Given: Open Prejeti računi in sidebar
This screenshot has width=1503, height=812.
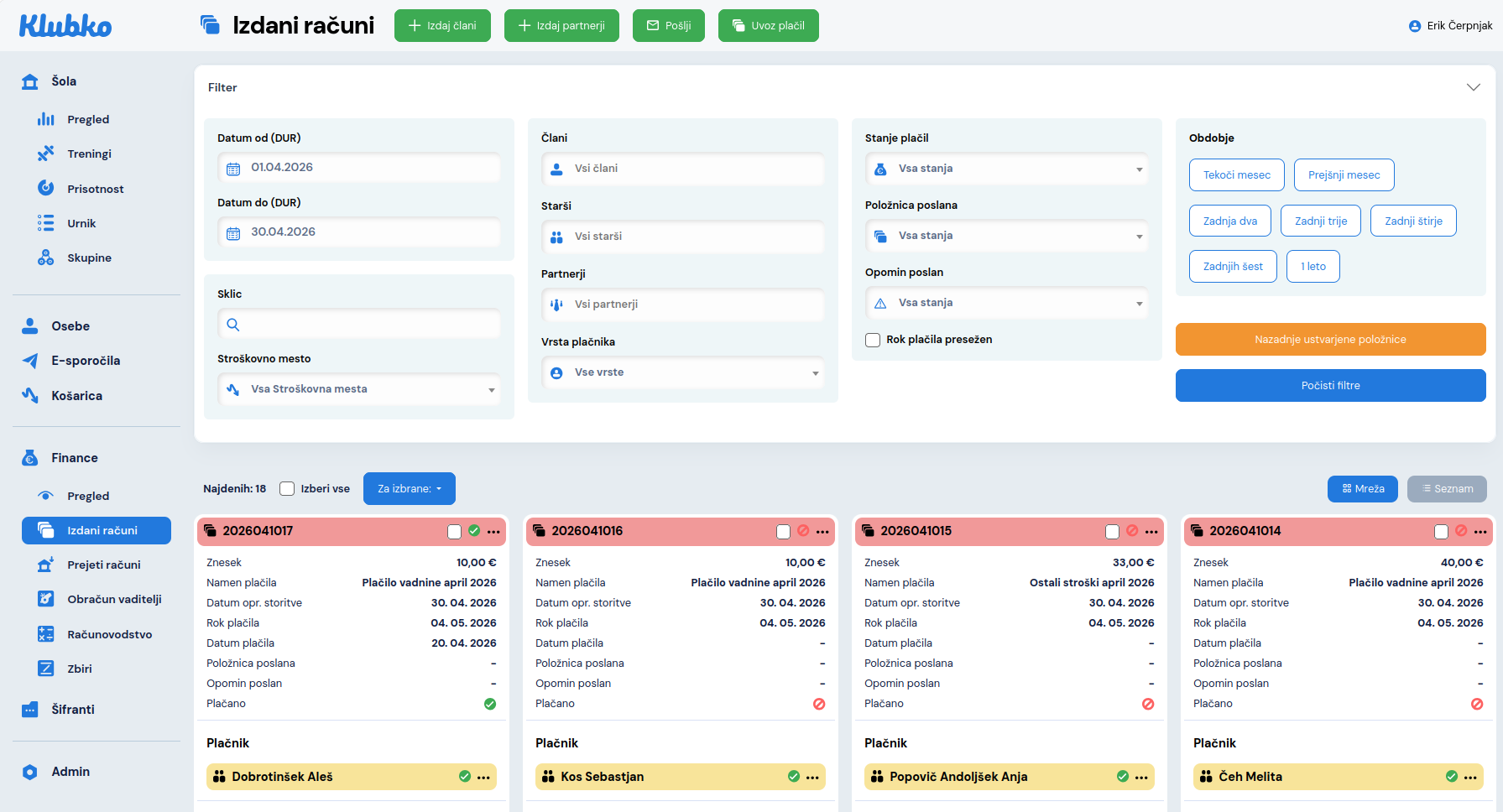Looking at the screenshot, I should [103, 565].
